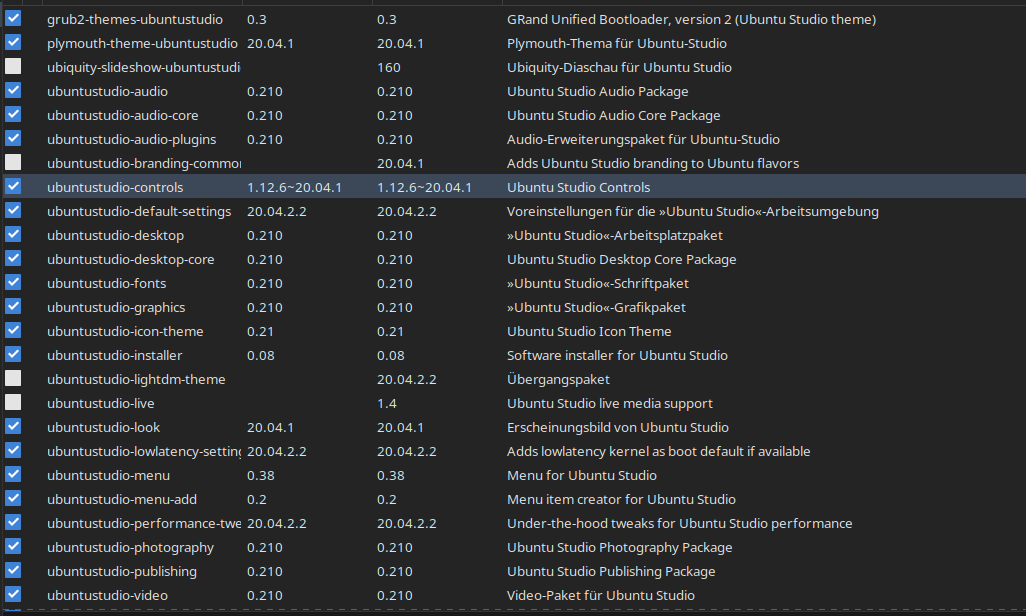Click "Under-the-hood tweaks for Ubuntu Studio performance"
Image resolution: width=1026 pixels, height=616 pixels.
point(680,524)
